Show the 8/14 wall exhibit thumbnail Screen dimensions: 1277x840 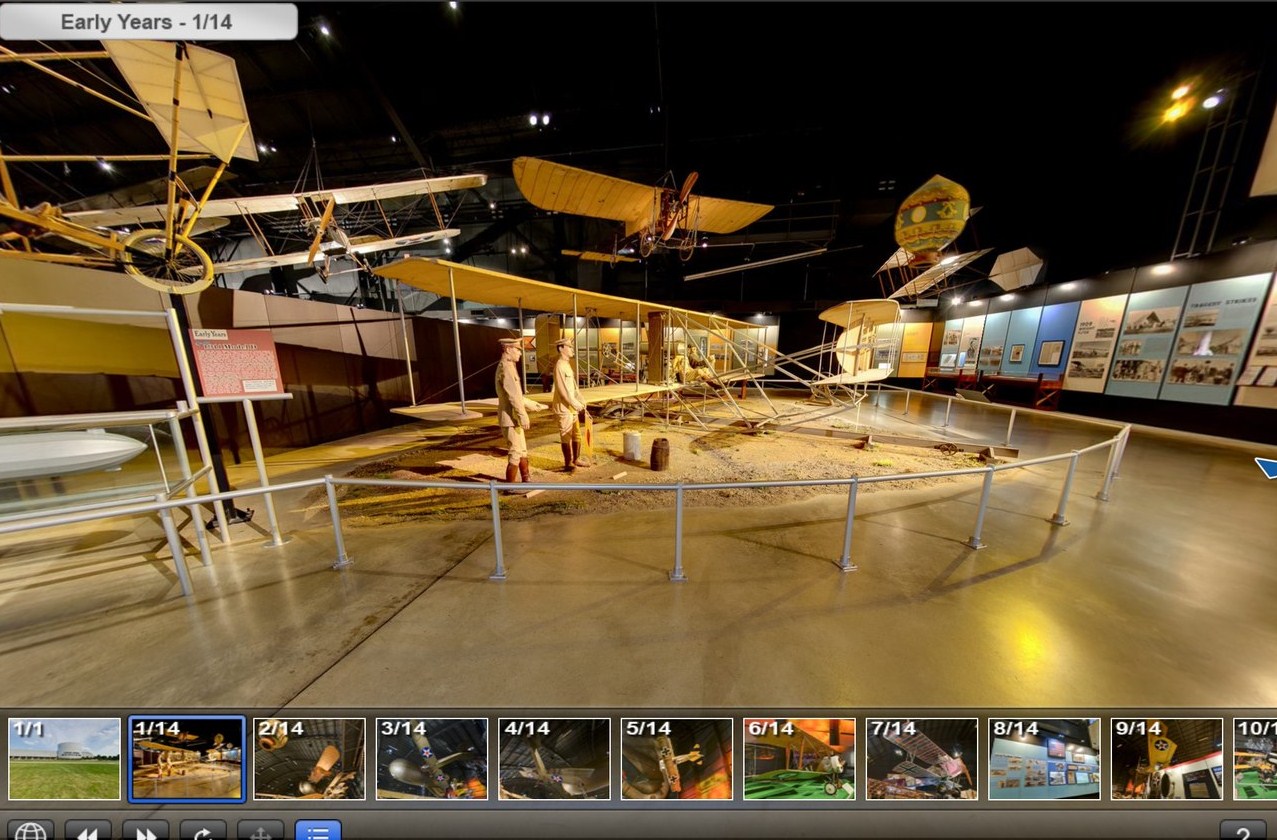1044,759
